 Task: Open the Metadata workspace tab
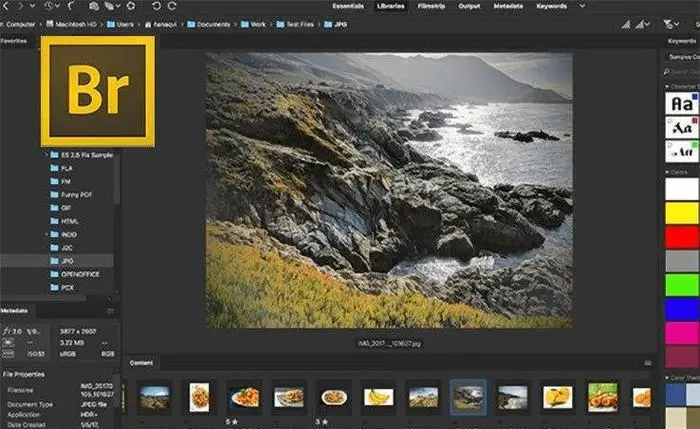click(x=507, y=6)
